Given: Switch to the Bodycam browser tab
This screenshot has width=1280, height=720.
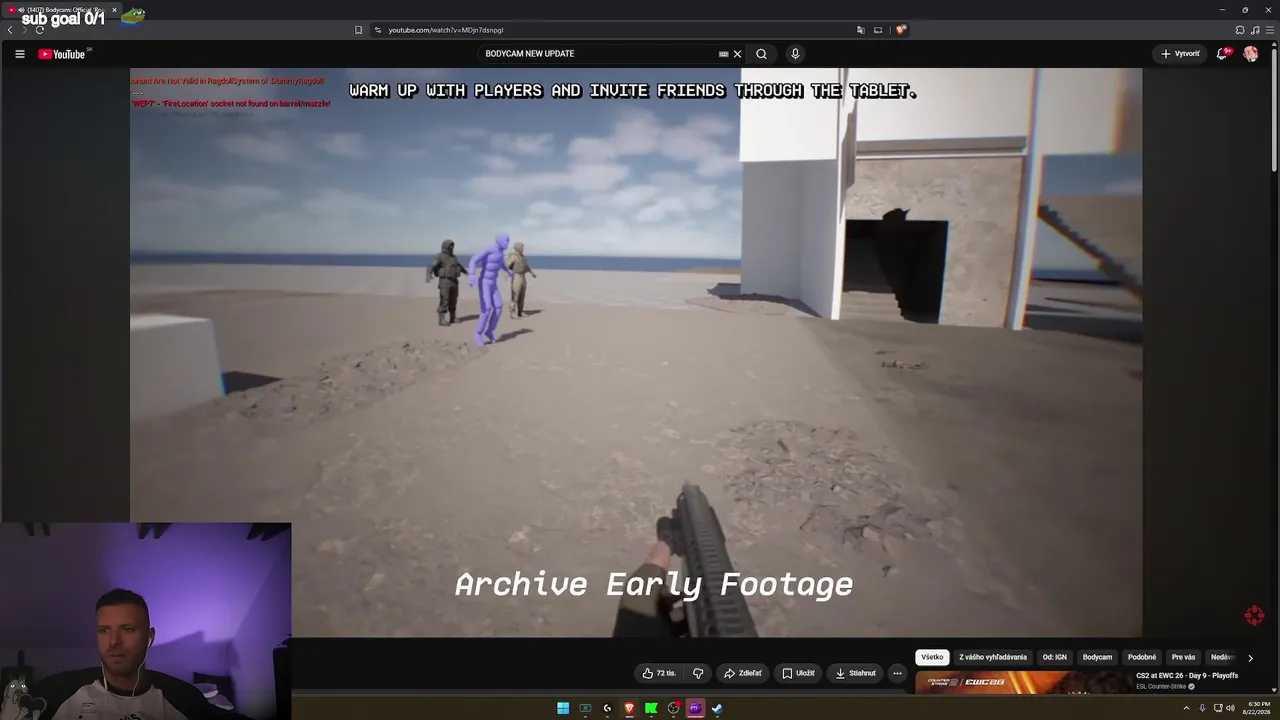Looking at the screenshot, I should [x=63, y=10].
